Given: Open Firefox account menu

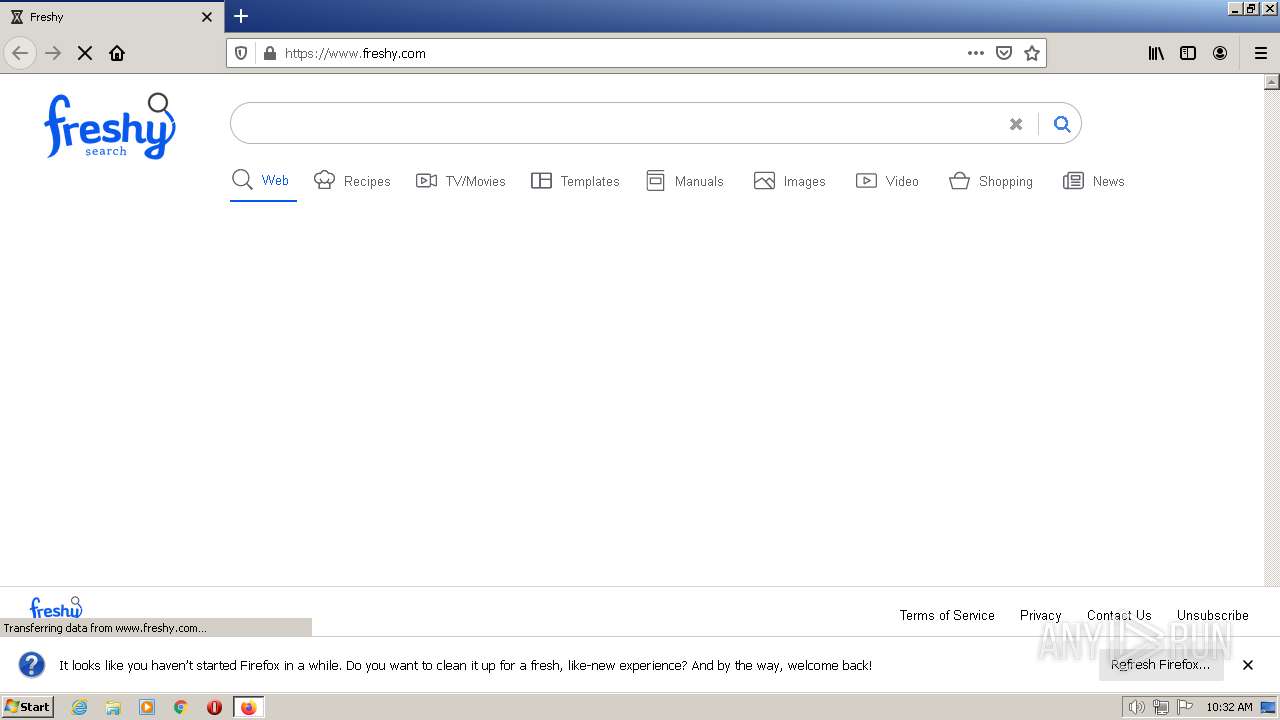Looking at the screenshot, I should tap(1220, 53).
